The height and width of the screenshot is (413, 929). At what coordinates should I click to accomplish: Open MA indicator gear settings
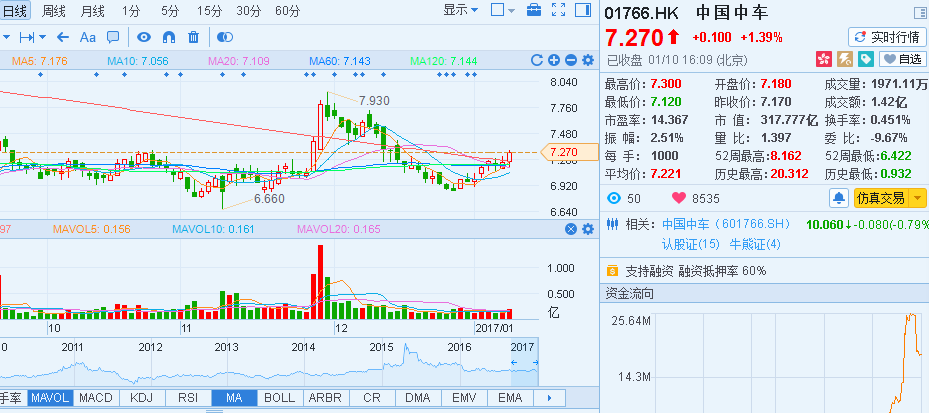pos(588,60)
